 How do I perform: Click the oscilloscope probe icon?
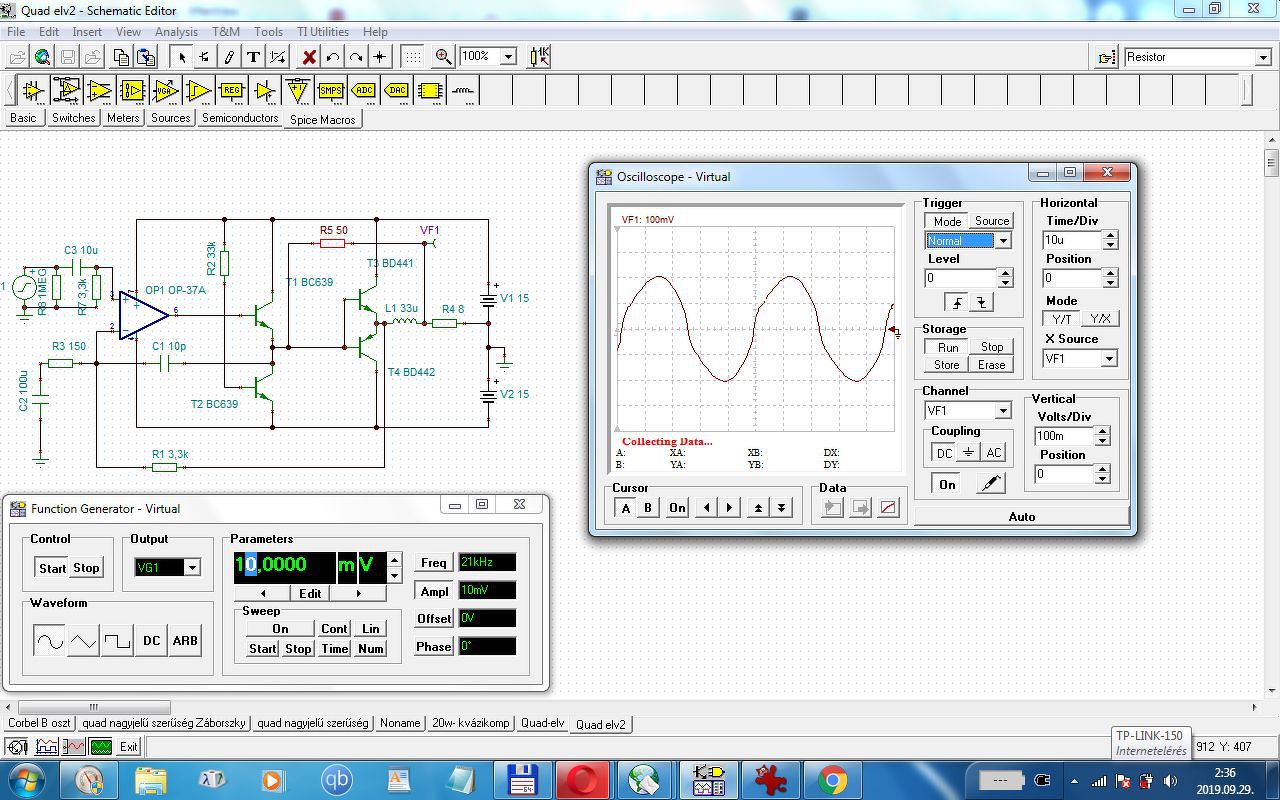(x=990, y=484)
